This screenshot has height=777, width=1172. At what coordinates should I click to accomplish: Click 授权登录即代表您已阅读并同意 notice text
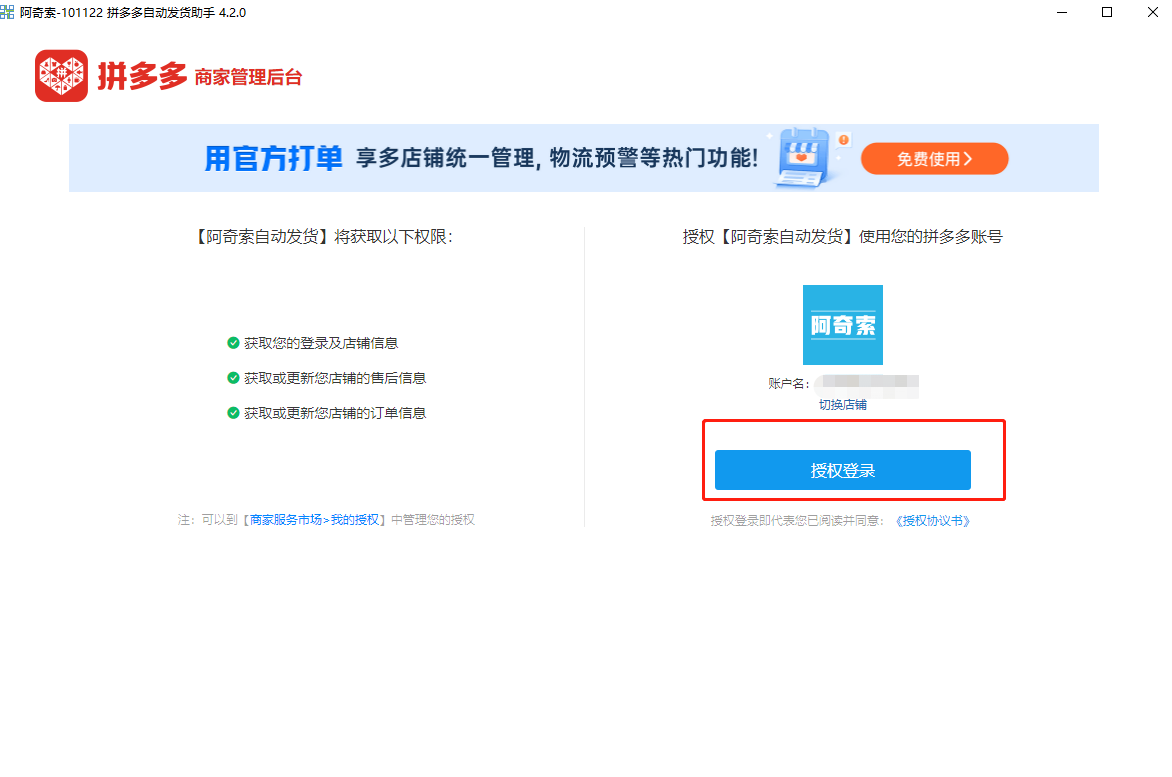[x=797, y=521]
